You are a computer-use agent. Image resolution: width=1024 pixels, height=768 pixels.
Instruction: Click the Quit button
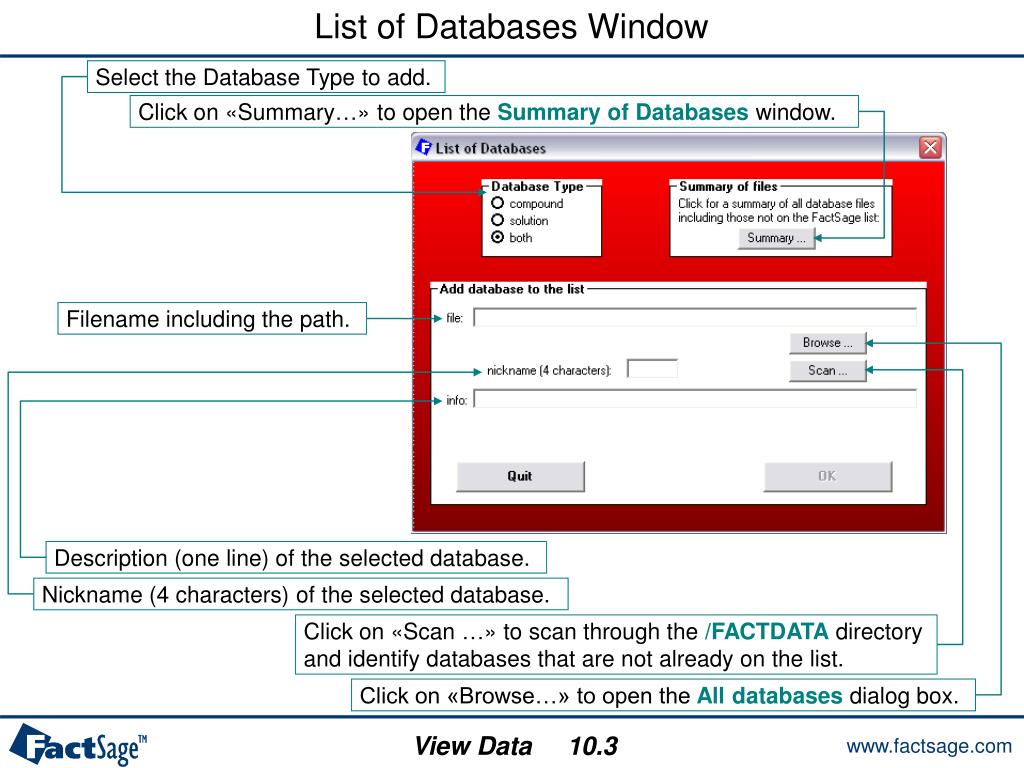520,476
